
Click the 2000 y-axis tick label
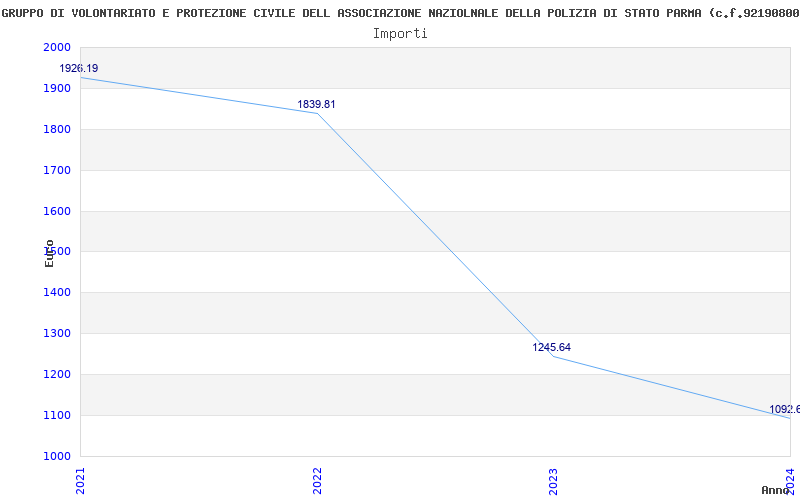[x=56, y=48]
